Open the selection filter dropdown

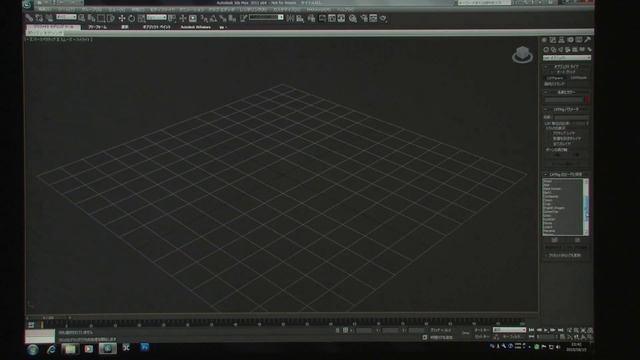(x=66, y=17)
